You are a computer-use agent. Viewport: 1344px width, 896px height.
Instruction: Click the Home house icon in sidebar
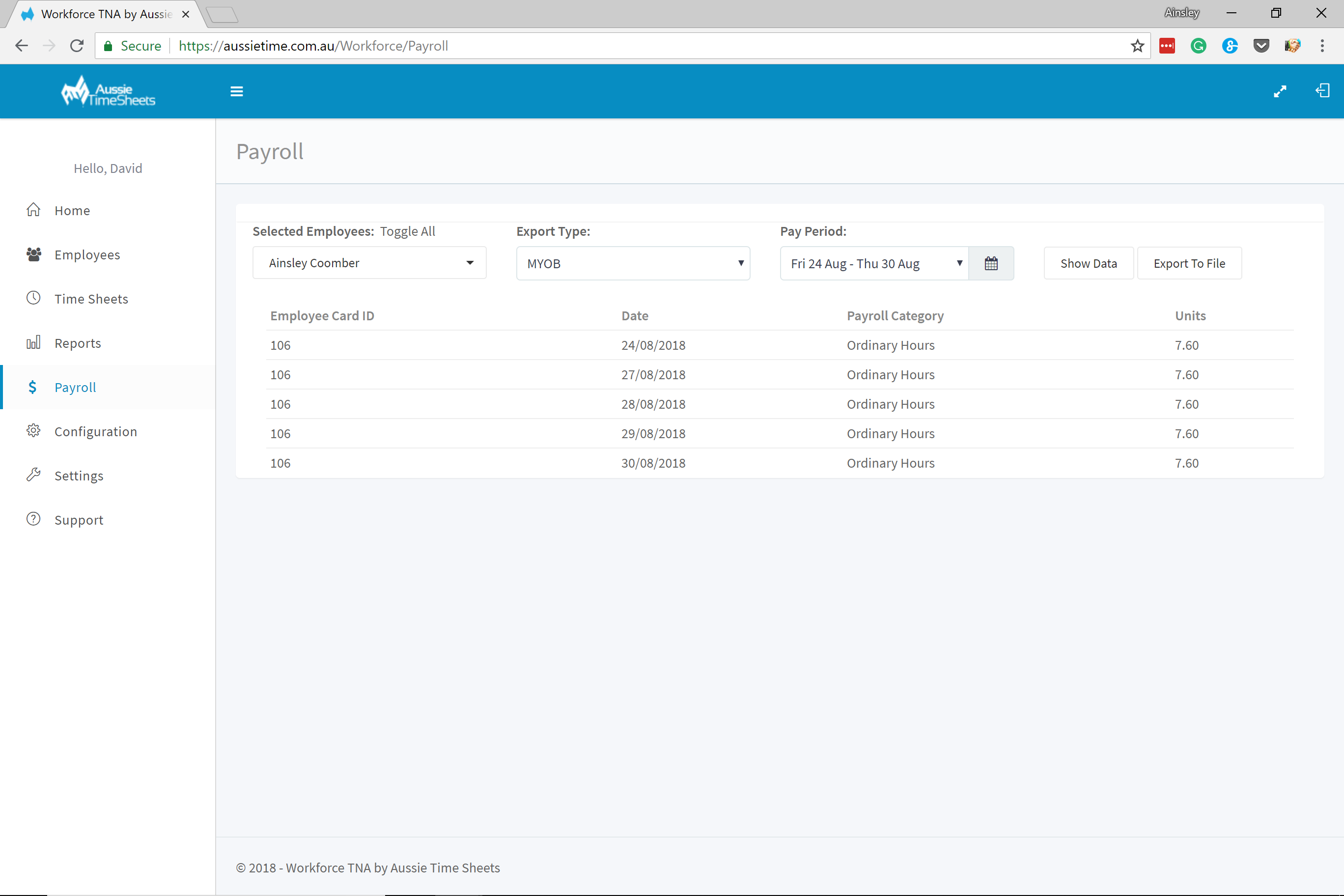(34, 210)
